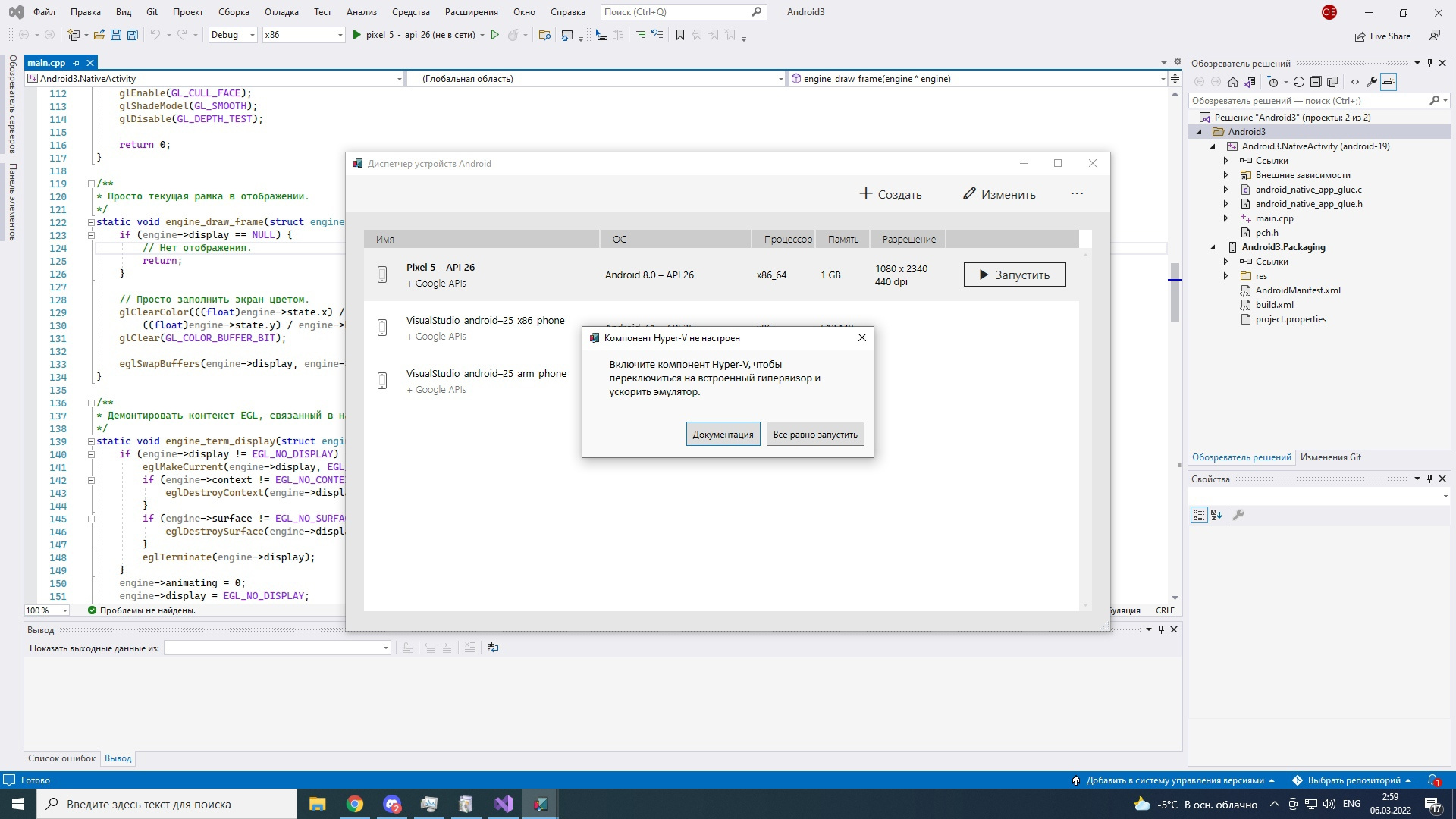Open File Explorer from taskbar

point(318,804)
